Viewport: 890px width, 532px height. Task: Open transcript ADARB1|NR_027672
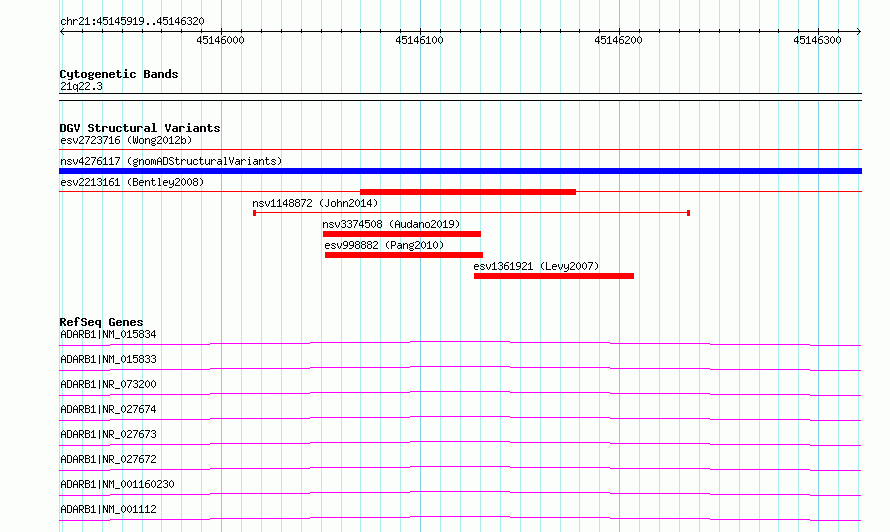[x=108, y=459]
